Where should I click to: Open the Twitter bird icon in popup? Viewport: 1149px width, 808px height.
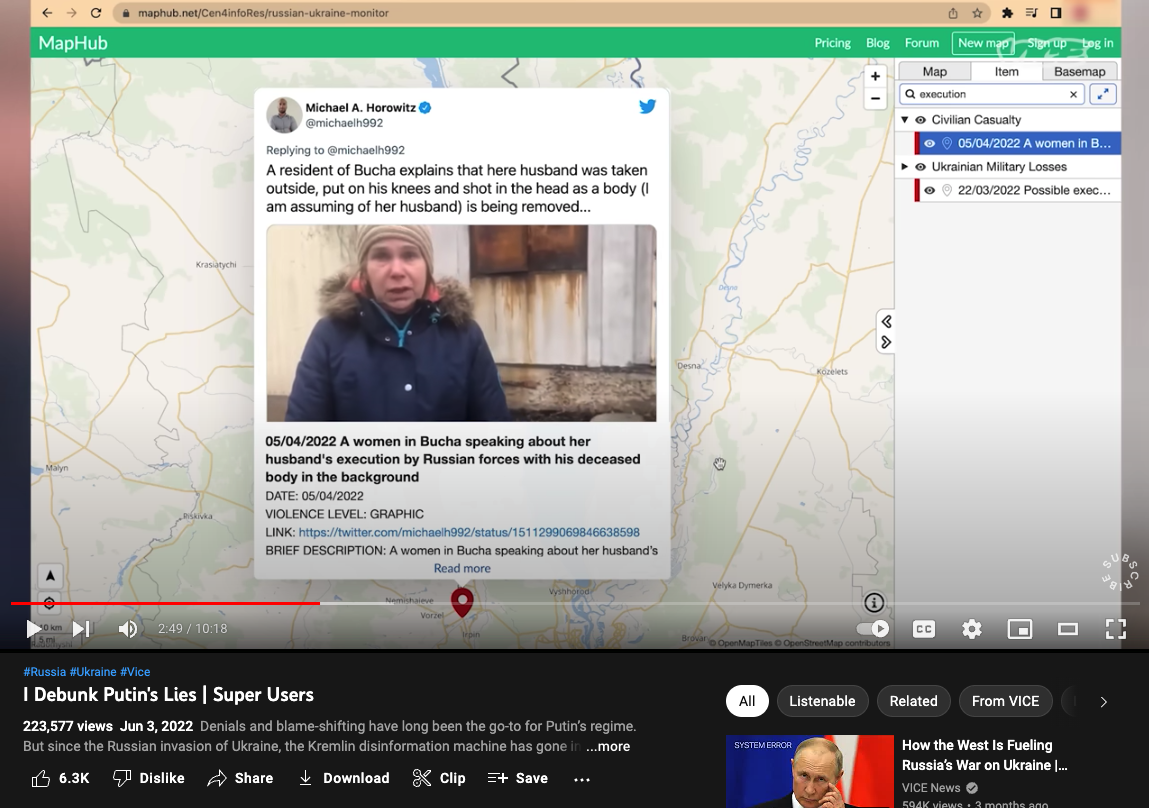[x=647, y=106]
